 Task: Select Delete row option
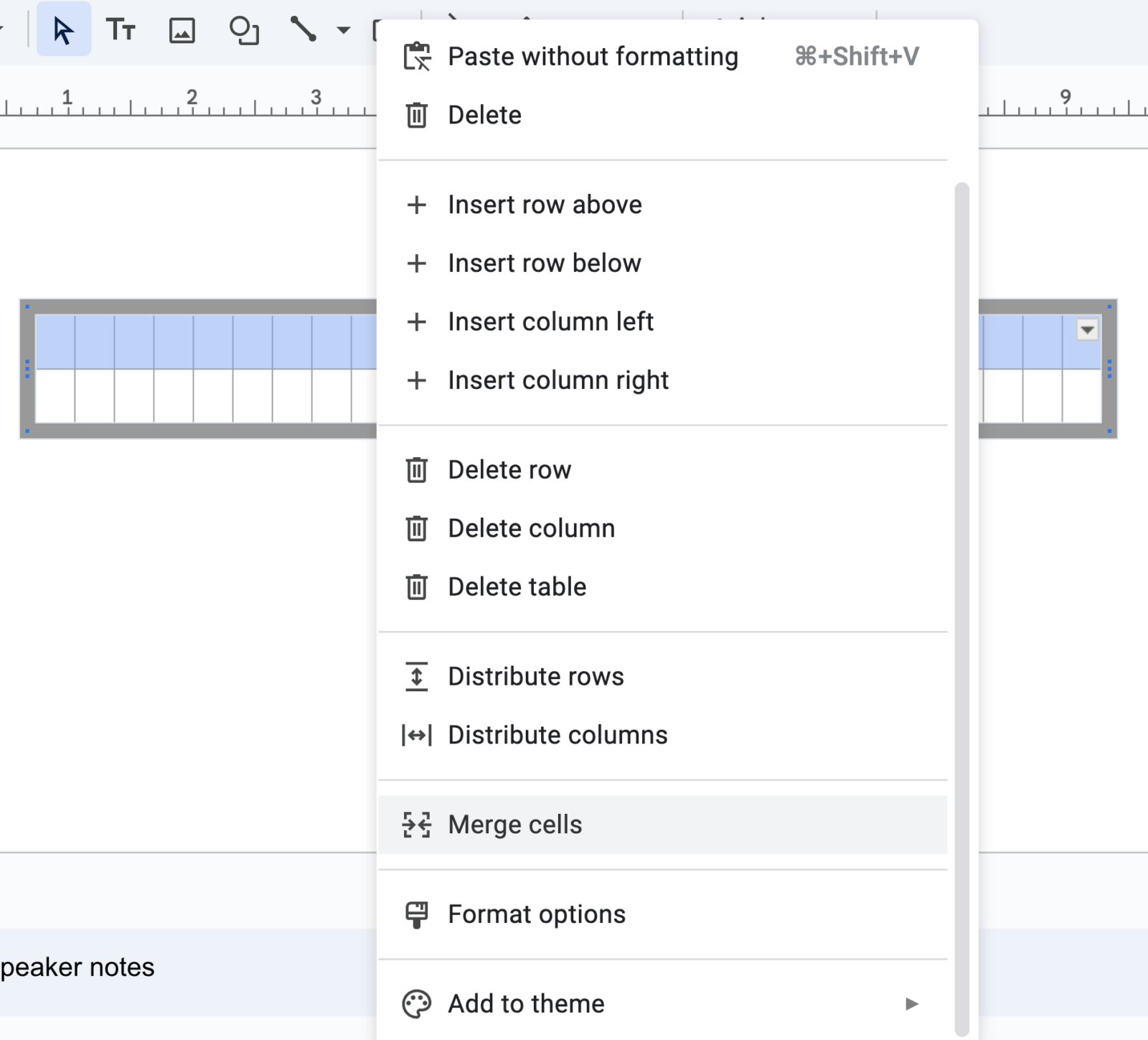[x=662, y=470]
